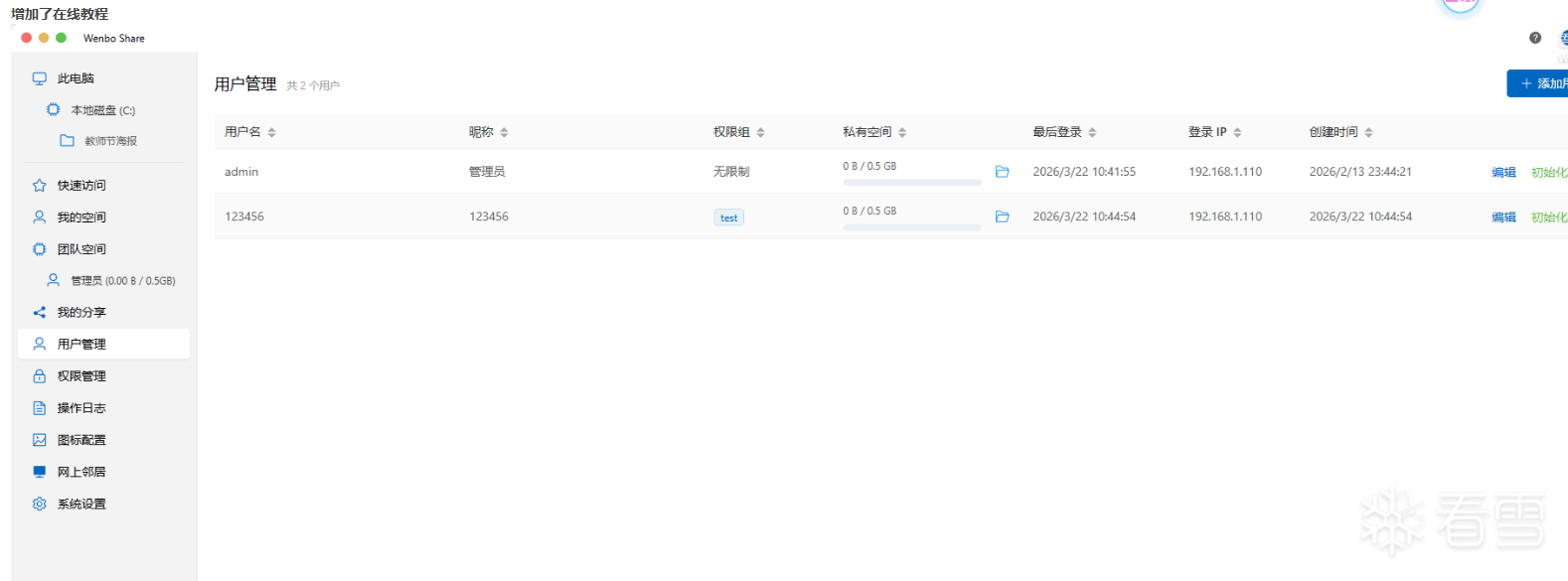Click the 此电脑 monitor icon
Image resolution: width=1568 pixels, height=581 pixels.
tap(40, 78)
